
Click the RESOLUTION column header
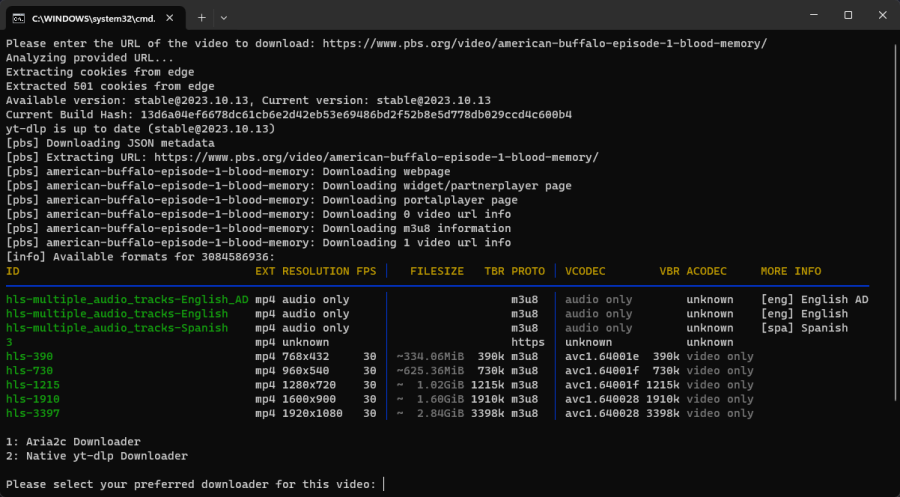click(x=315, y=271)
